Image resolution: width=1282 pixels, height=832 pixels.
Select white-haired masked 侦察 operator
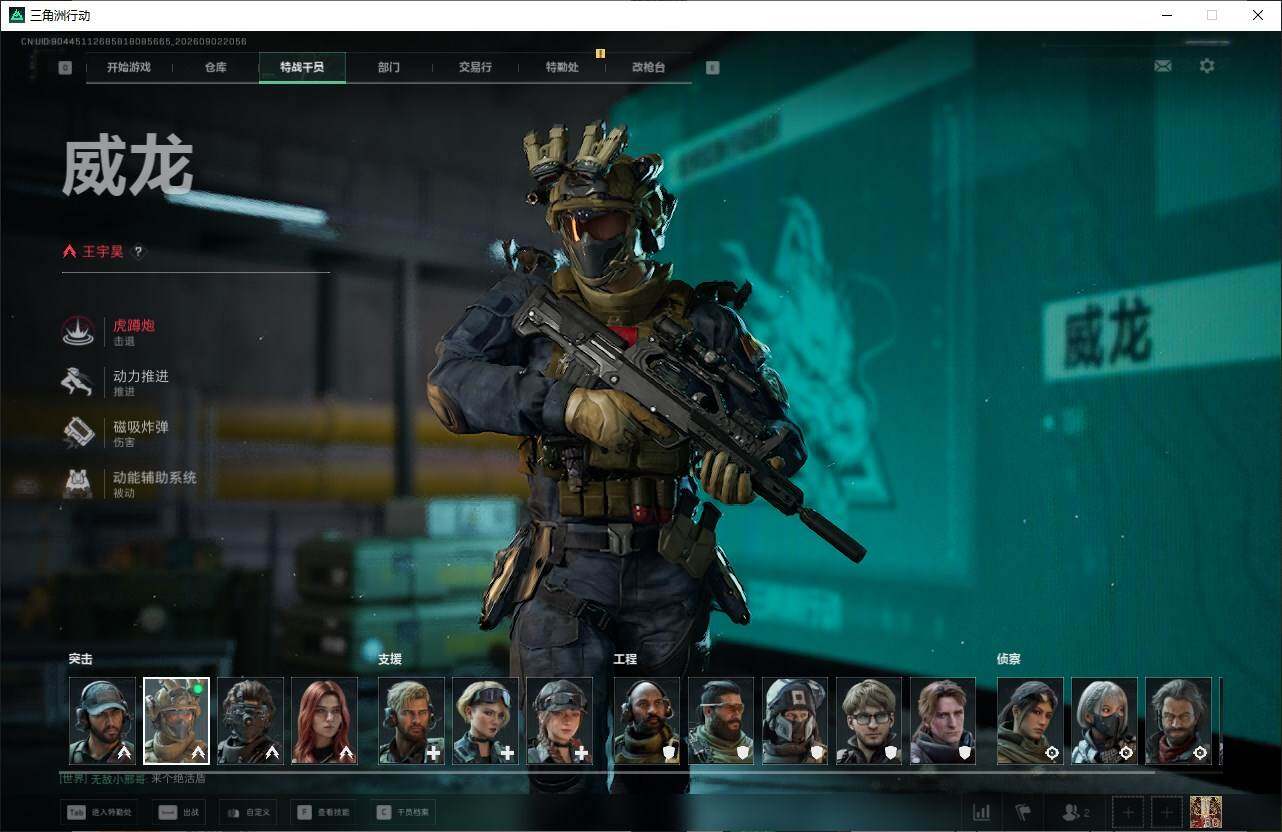click(x=1104, y=721)
